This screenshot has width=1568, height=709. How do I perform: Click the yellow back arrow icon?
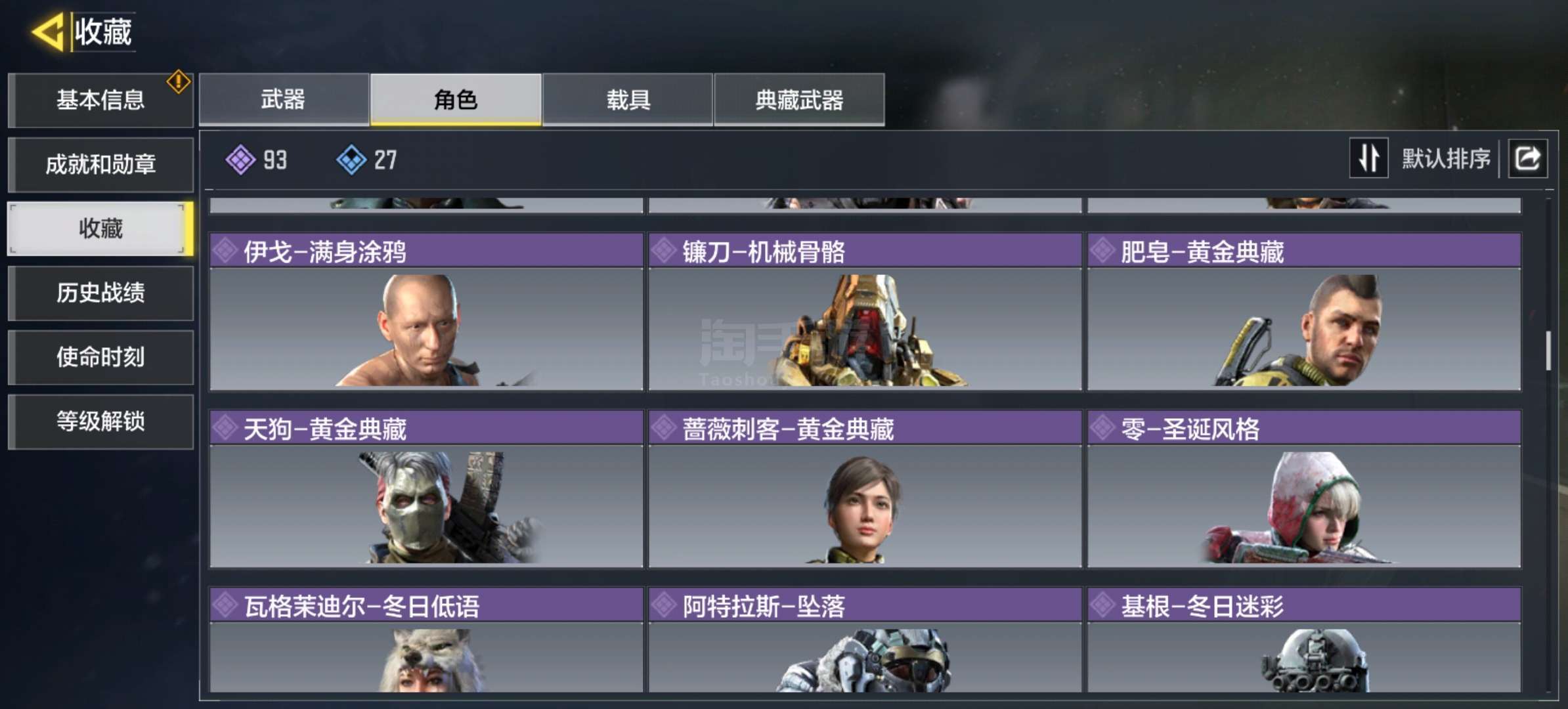click(x=48, y=32)
